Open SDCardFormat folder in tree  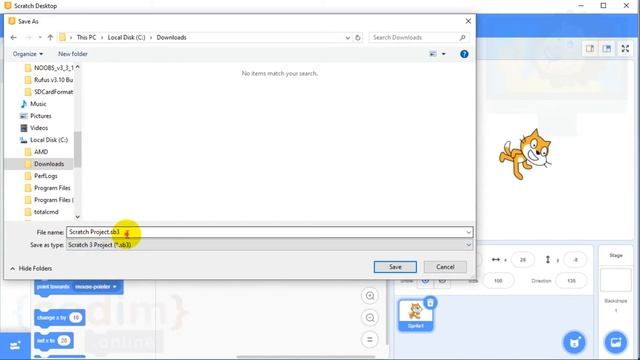coord(49,92)
